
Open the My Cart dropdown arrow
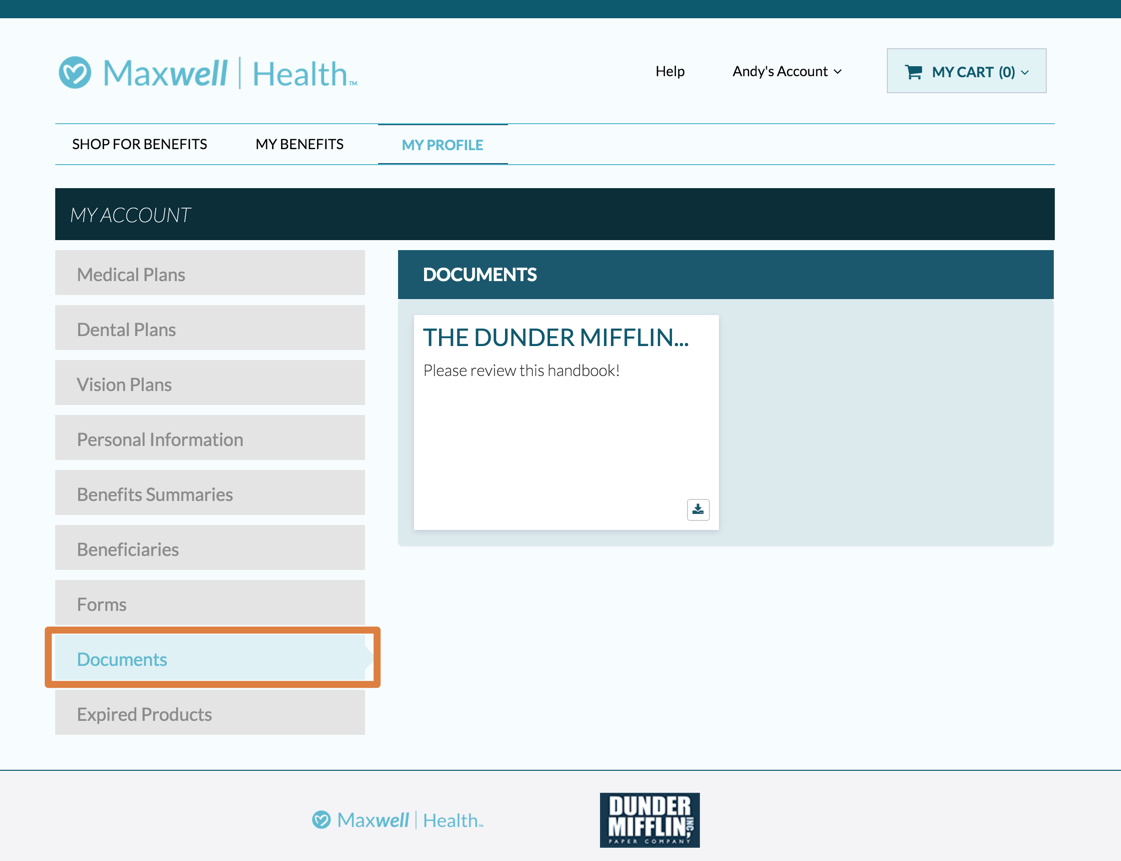(x=1025, y=72)
